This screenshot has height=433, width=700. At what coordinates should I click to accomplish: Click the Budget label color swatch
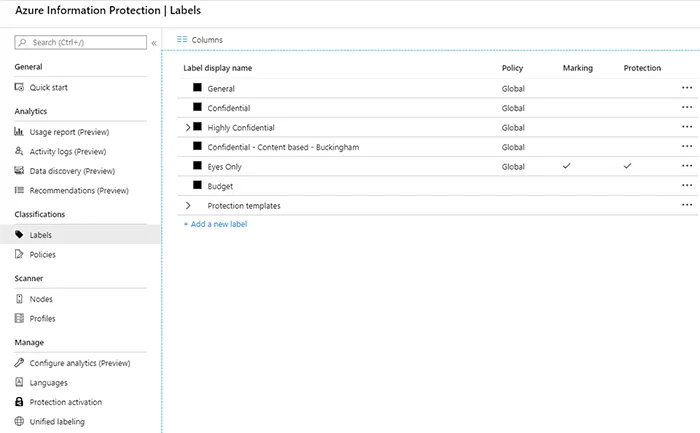(197, 185)
